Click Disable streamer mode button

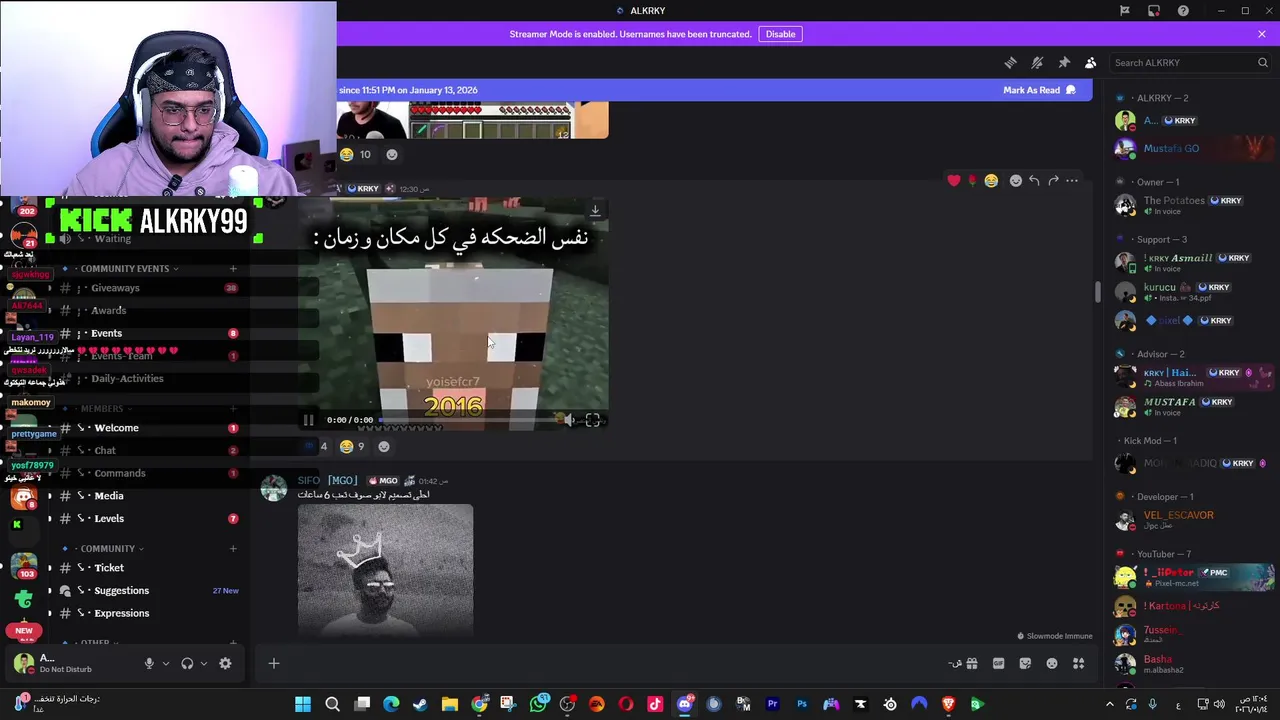780,34
